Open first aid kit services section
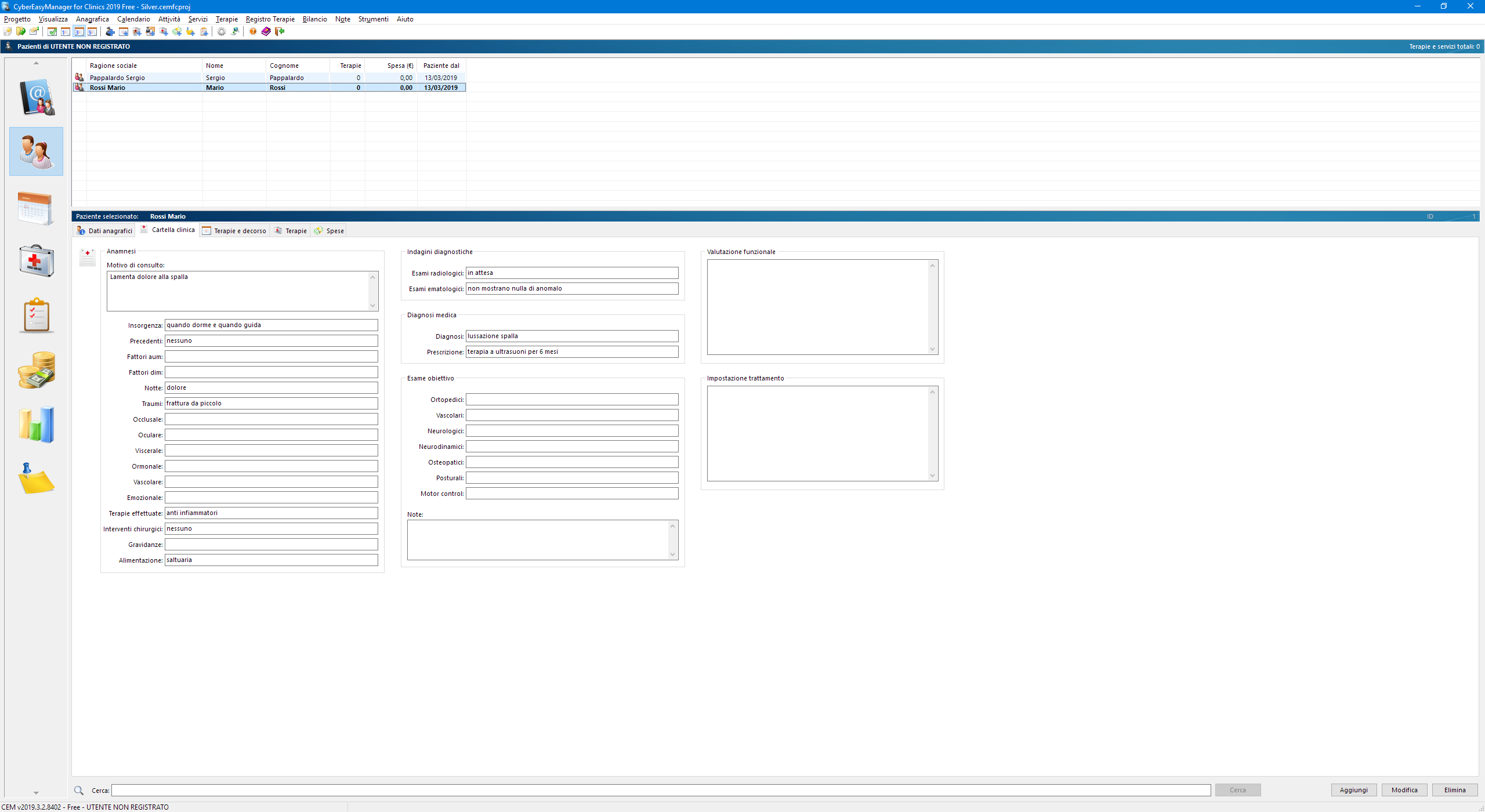This screenshot has height=812, width=1485. click(37, 260)
